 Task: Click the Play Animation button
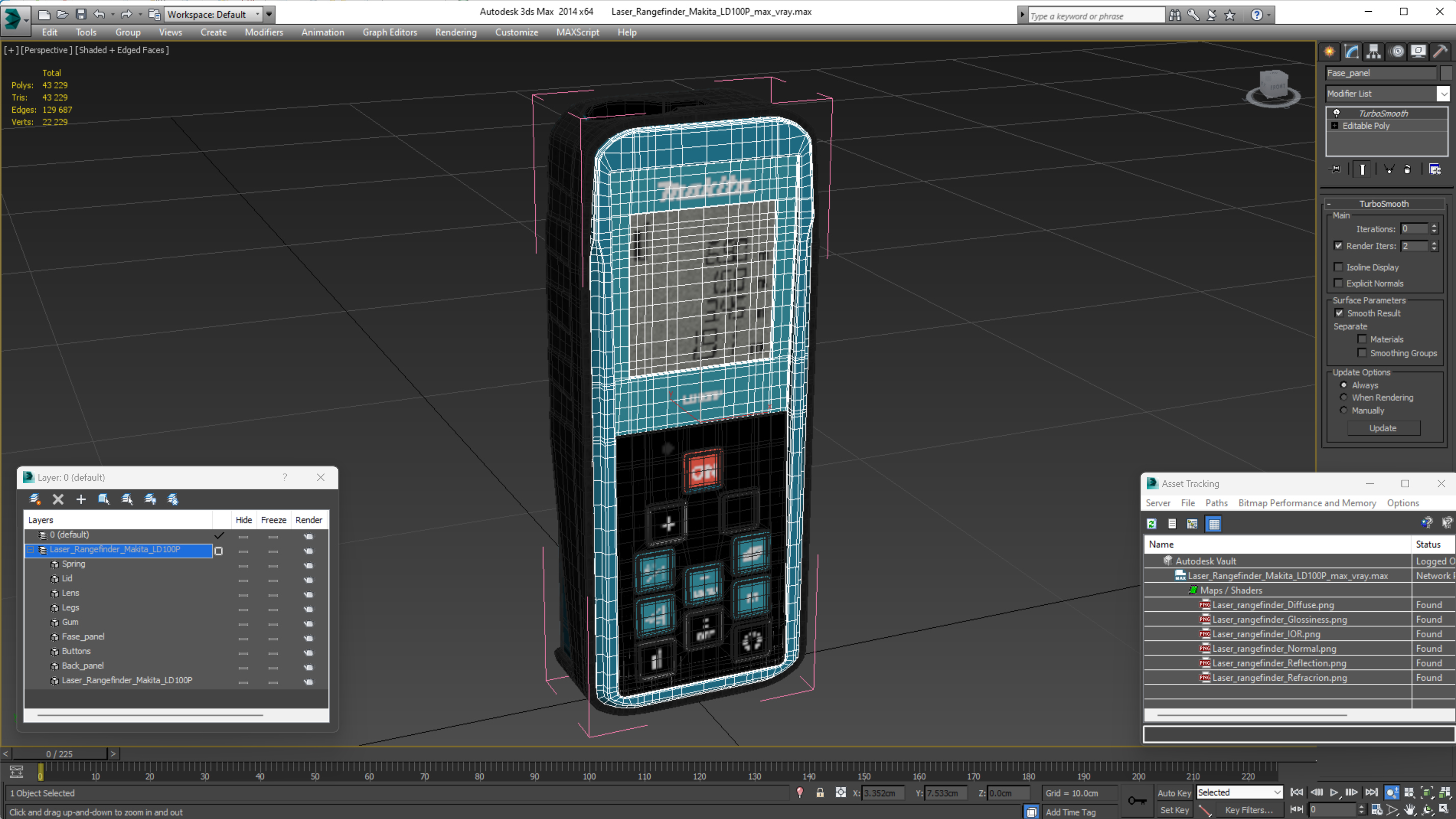pos(1334,792)
